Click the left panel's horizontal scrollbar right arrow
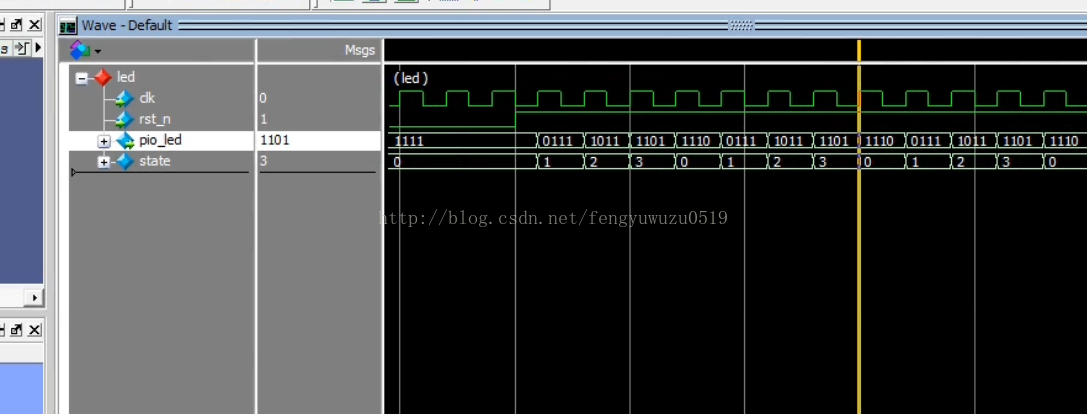This screenshot has height=414, width=1087. coord(34,298)
